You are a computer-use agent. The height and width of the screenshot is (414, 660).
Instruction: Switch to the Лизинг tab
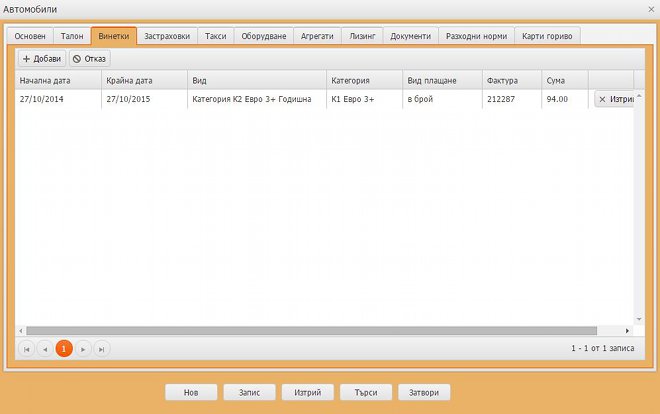(362, 36)
